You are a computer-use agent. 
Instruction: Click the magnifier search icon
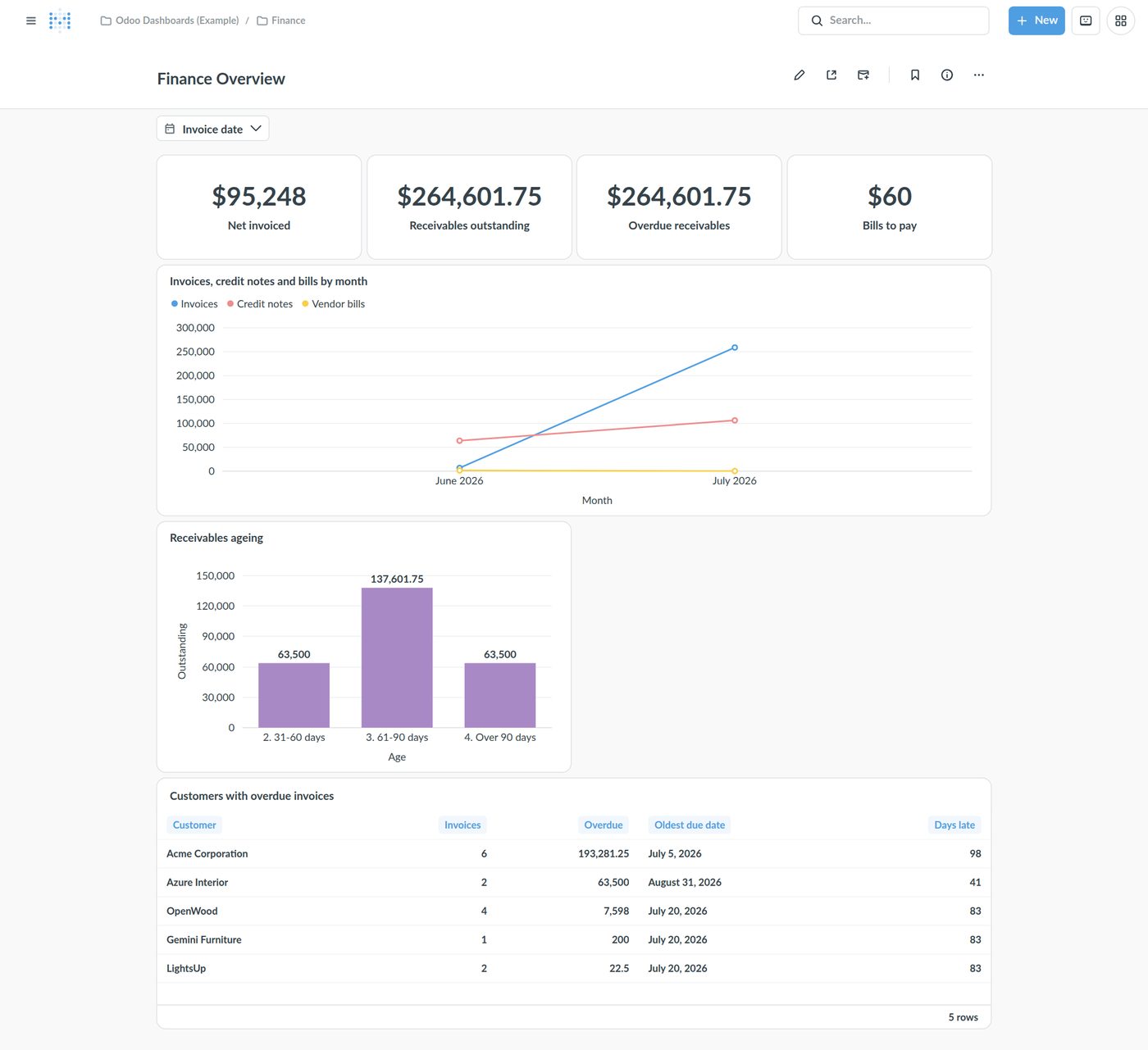pyautogui.click(x=817, y=20)
